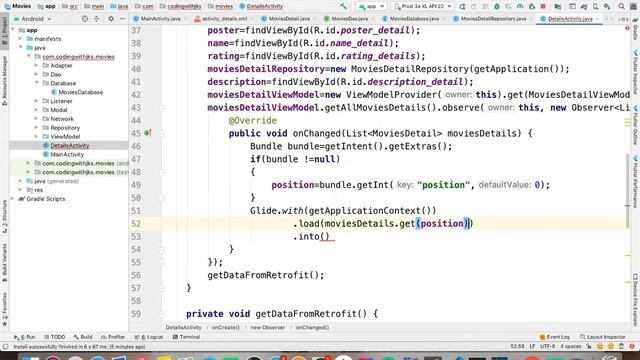640x360 pixels.
Task: Open the Run tool window
Action: tap(24, 337)
